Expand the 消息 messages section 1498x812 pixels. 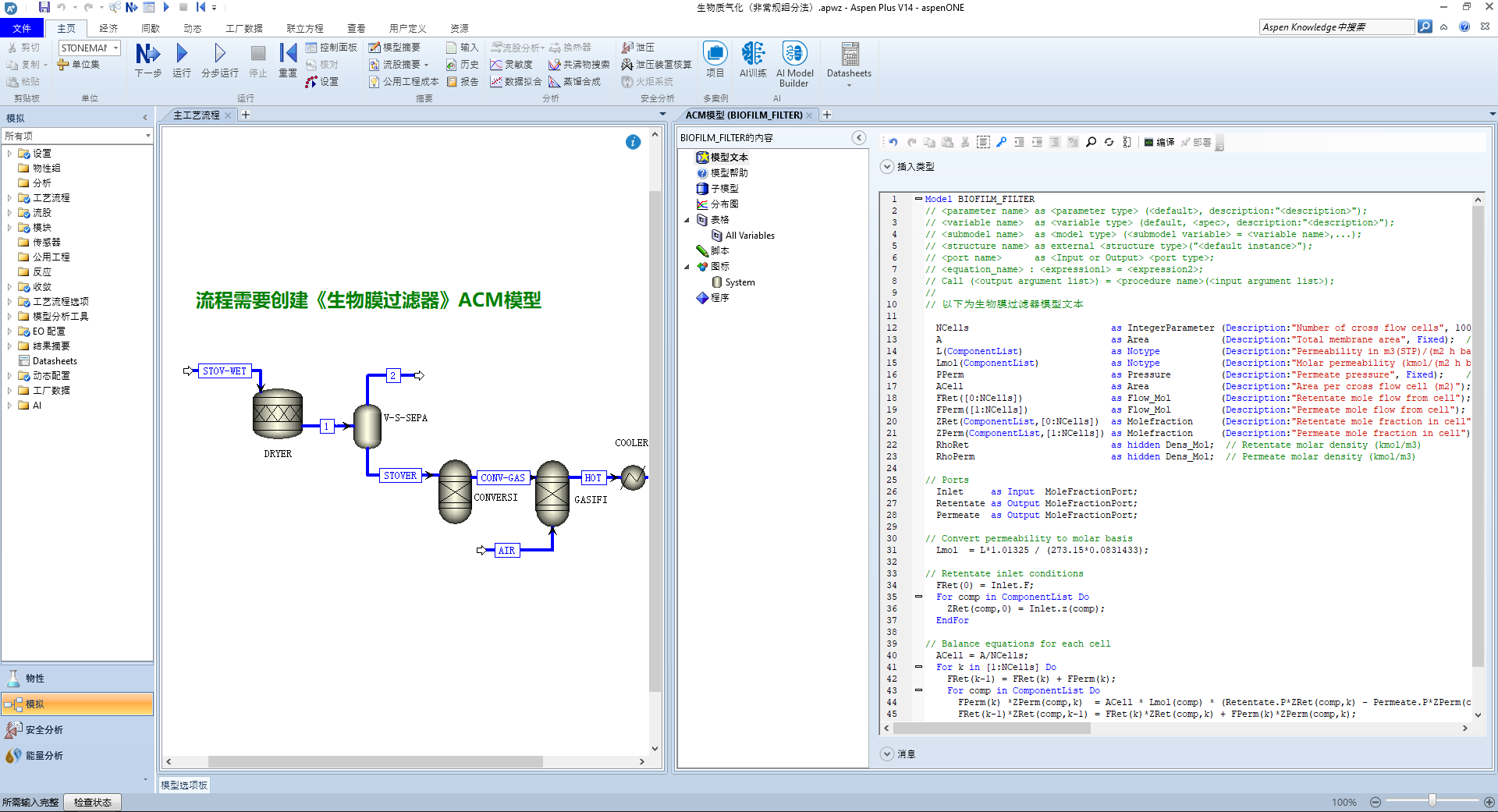pyautogui.click(x=887, y=753)
